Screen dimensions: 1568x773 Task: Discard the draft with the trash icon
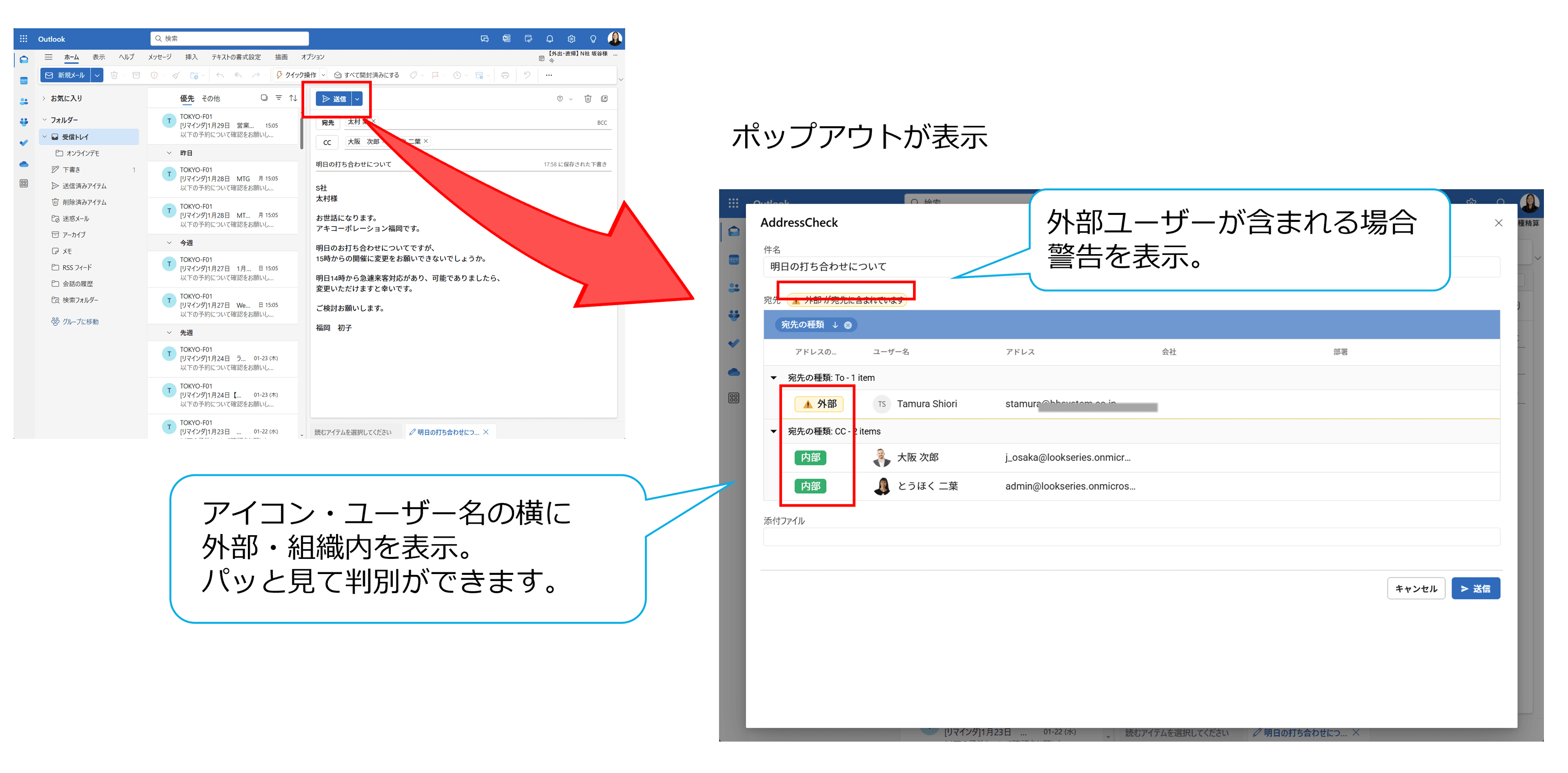pyautogui.click(x=588, y=98)
